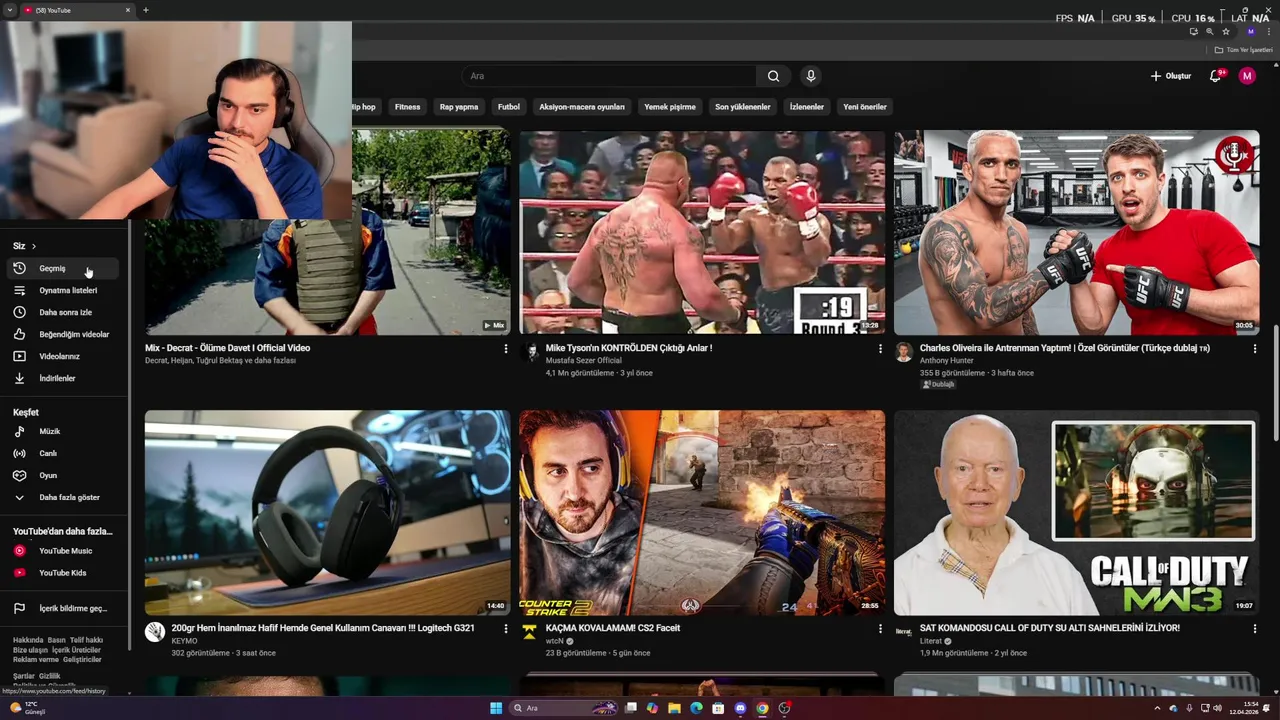The image size is (1280, 720).
Task: Start voice search with microphone icon
Action: point(811,76)
